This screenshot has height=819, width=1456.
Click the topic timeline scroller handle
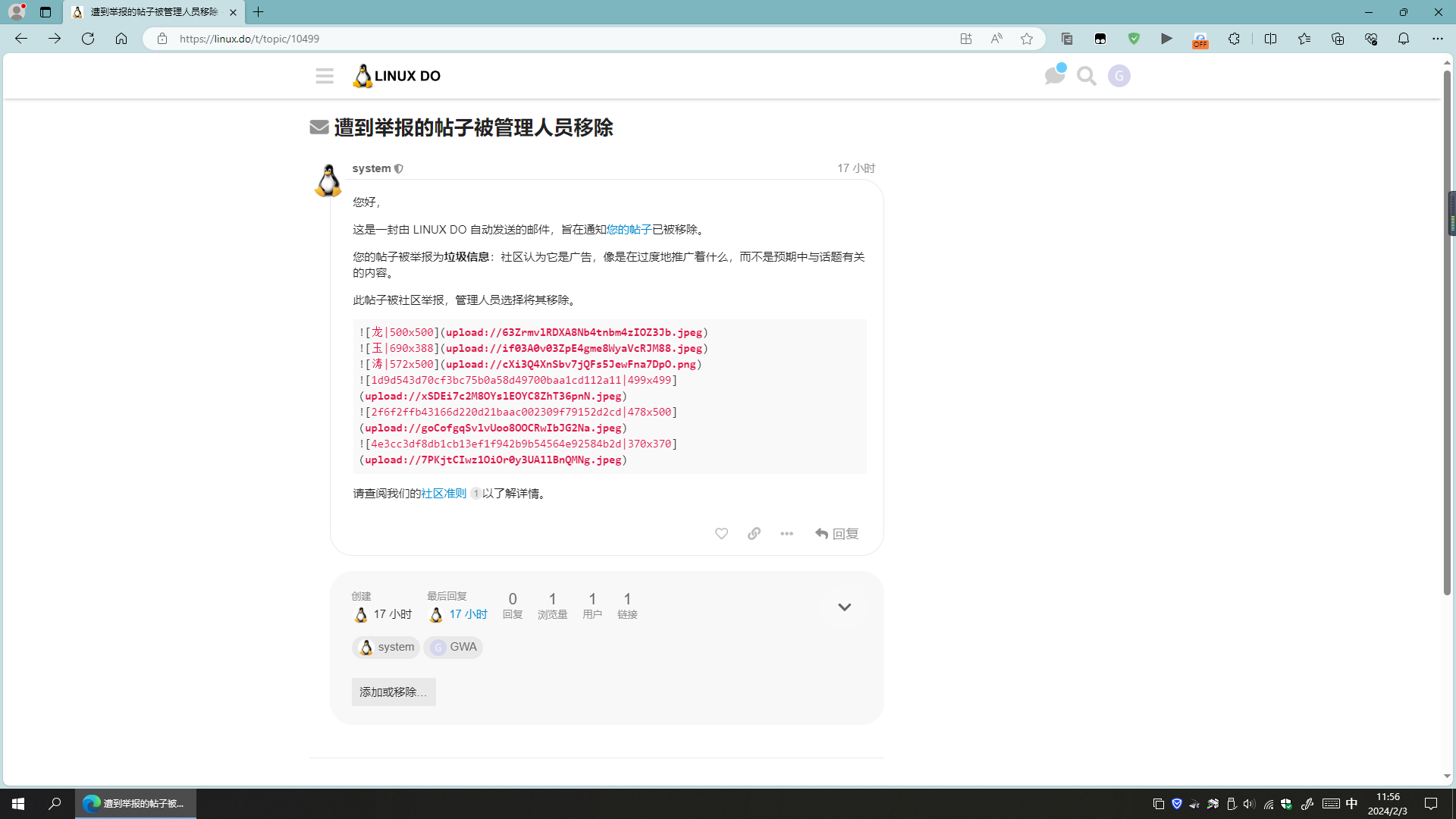[1452, 214]
